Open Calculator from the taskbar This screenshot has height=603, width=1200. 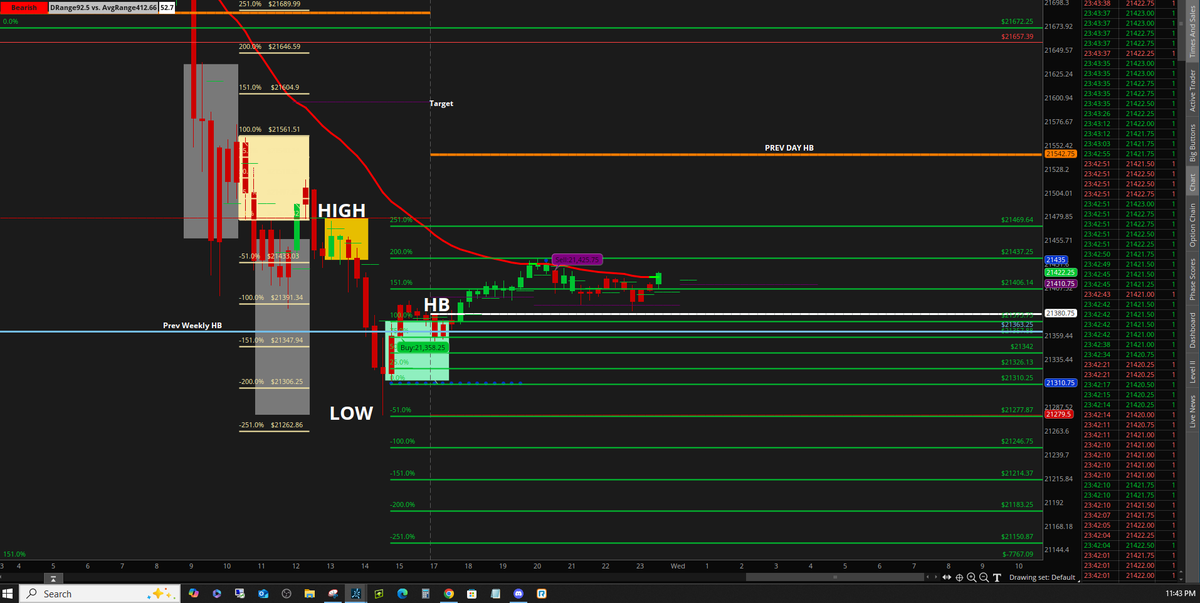425,593
